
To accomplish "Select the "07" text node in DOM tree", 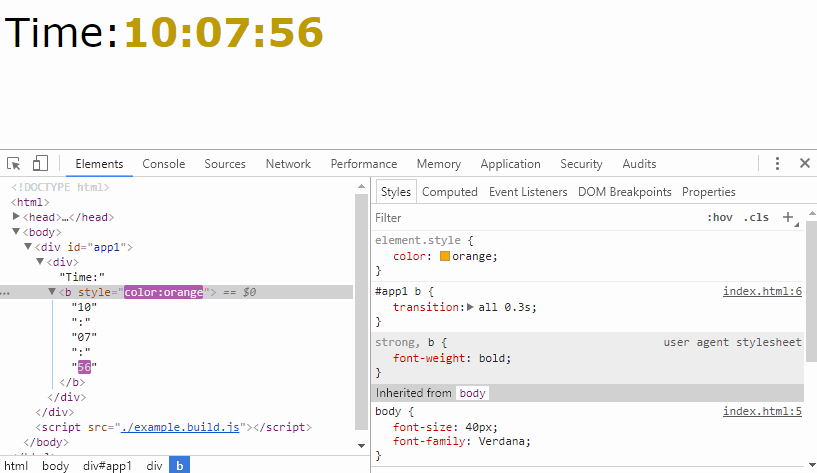I will pos(84,337).
